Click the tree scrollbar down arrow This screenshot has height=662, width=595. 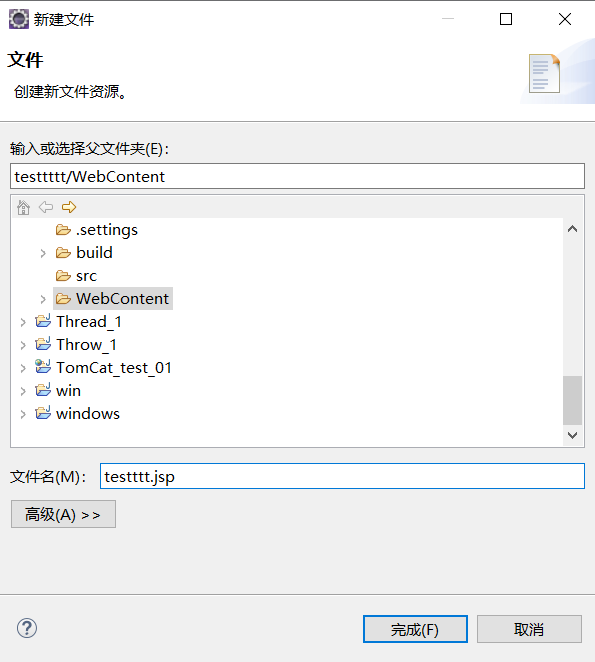573,435
